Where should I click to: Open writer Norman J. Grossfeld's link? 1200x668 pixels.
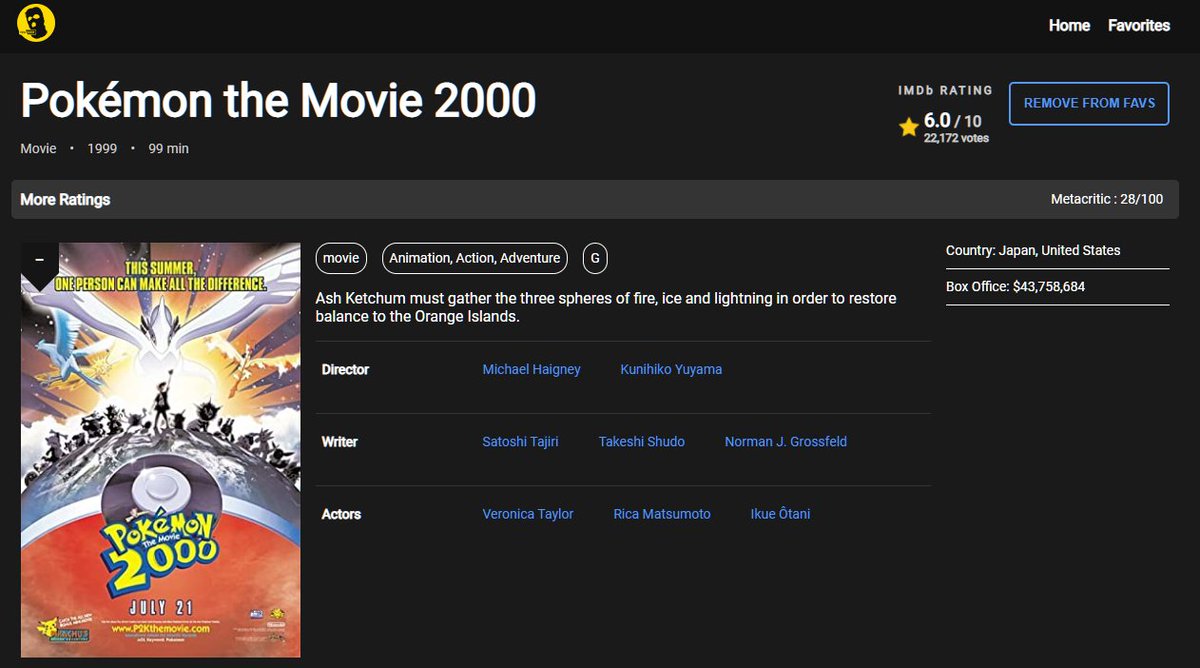pos(786,441)
